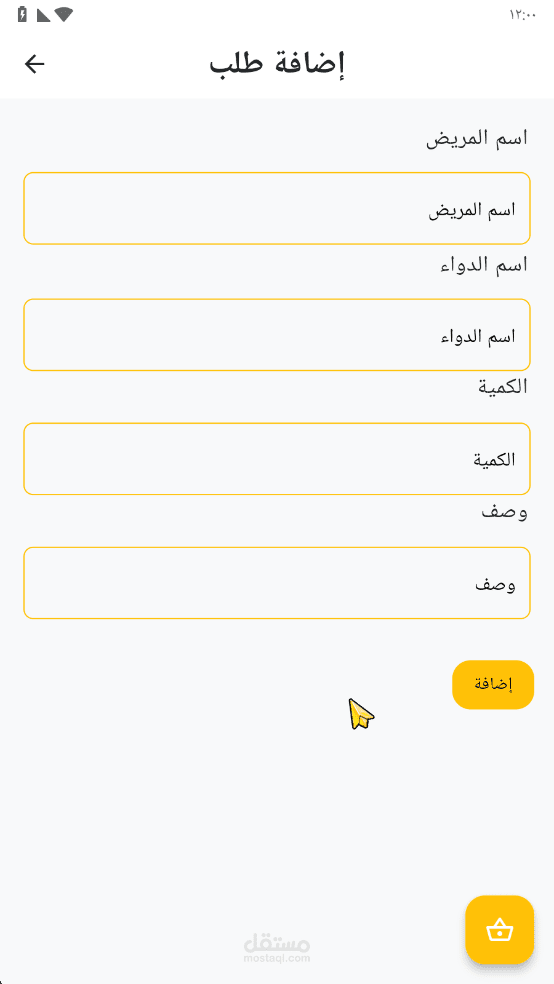
Task: Open the mostaqi.com watermark link
Action: (277, 958)
